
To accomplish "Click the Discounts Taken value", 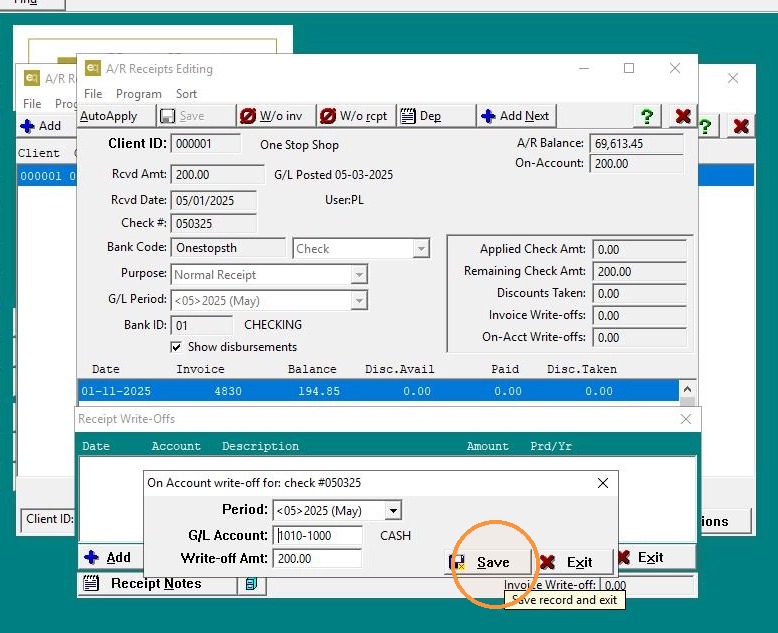I will 640,294.
